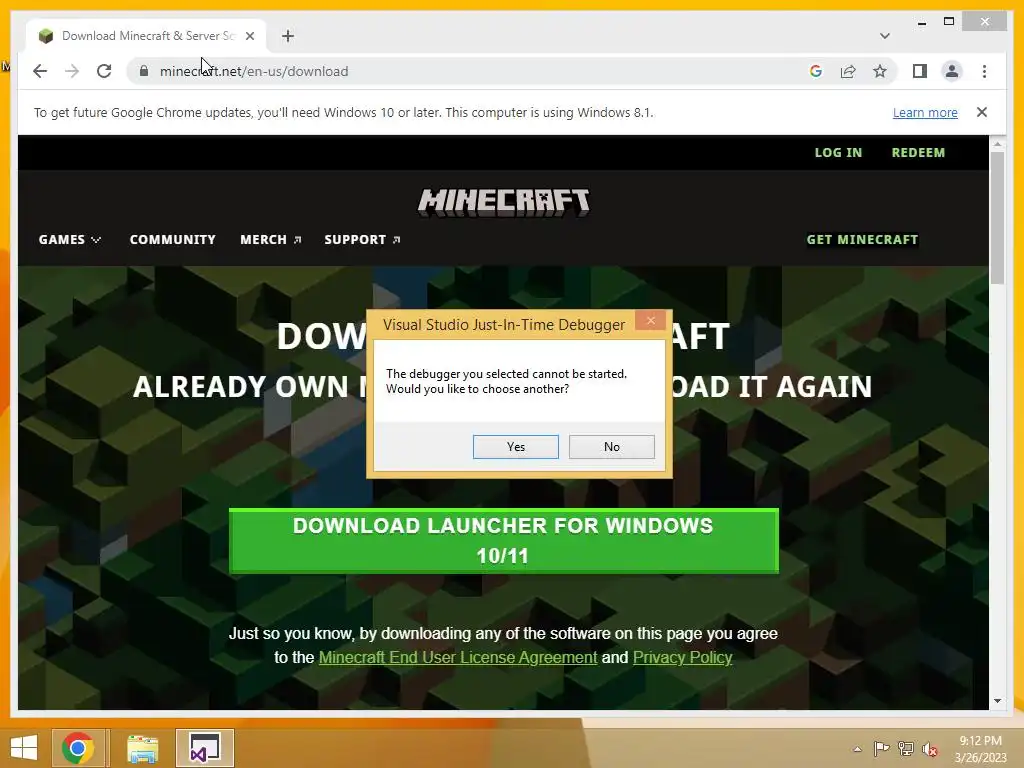Click LOG IN on Minecraft site

pos(838,152)
